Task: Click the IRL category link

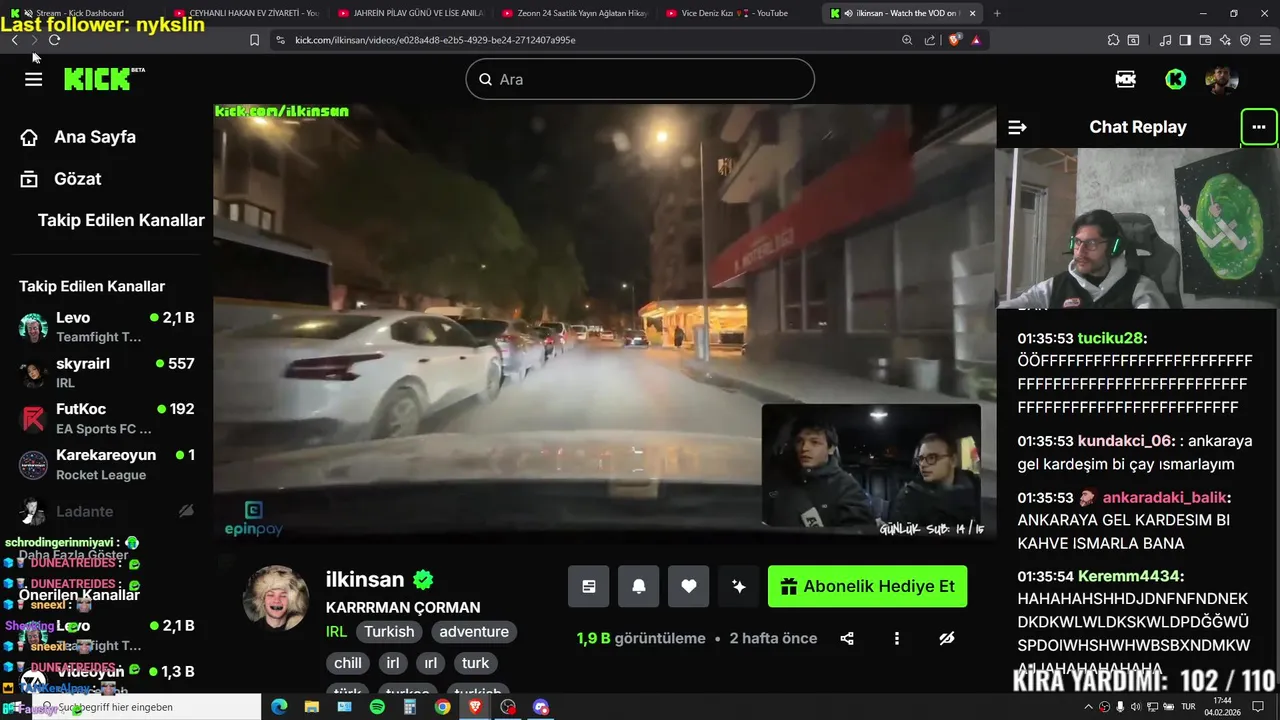Action: click(336, 632)
